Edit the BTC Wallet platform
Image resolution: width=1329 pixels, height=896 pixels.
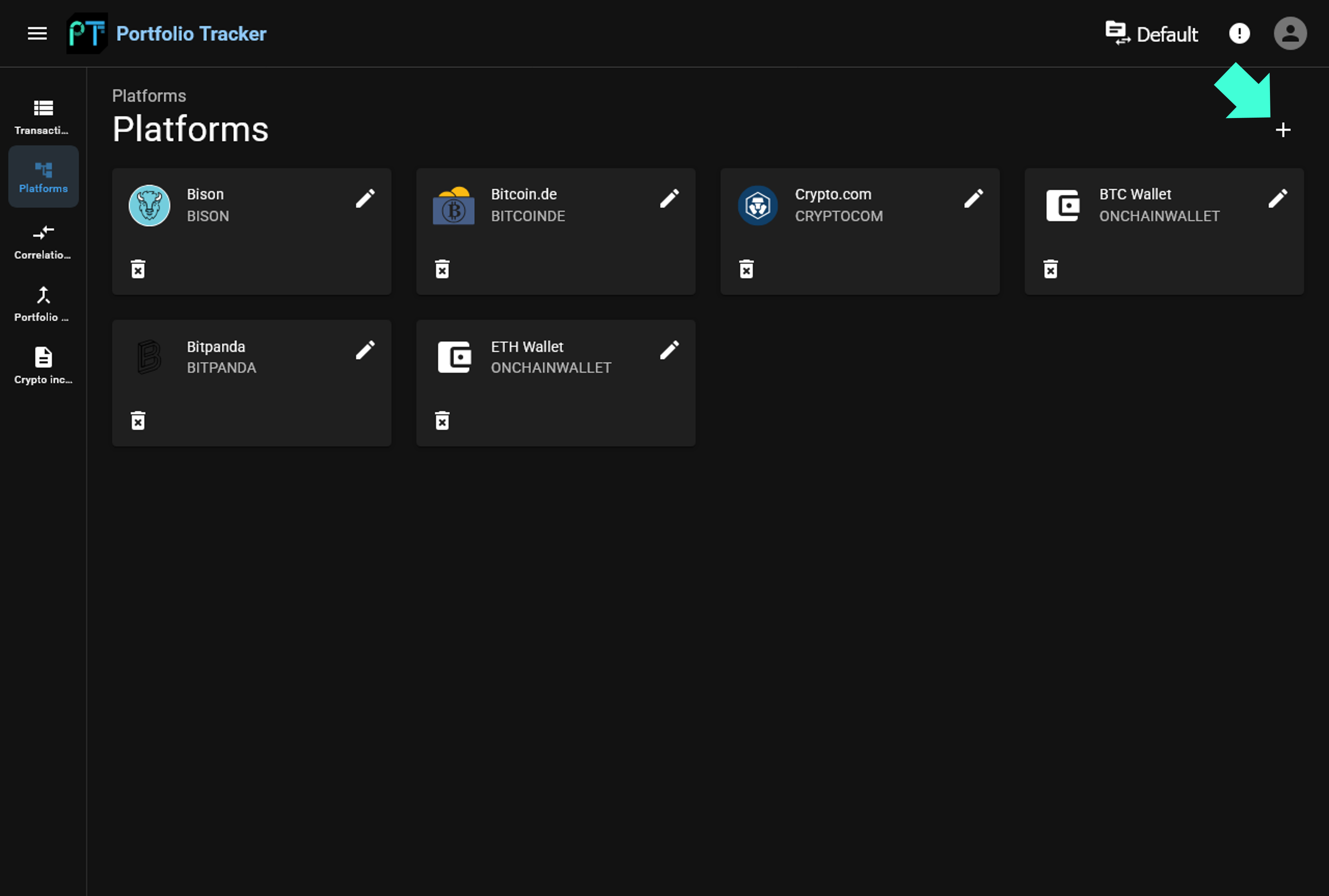click(x=1278, y=199)
